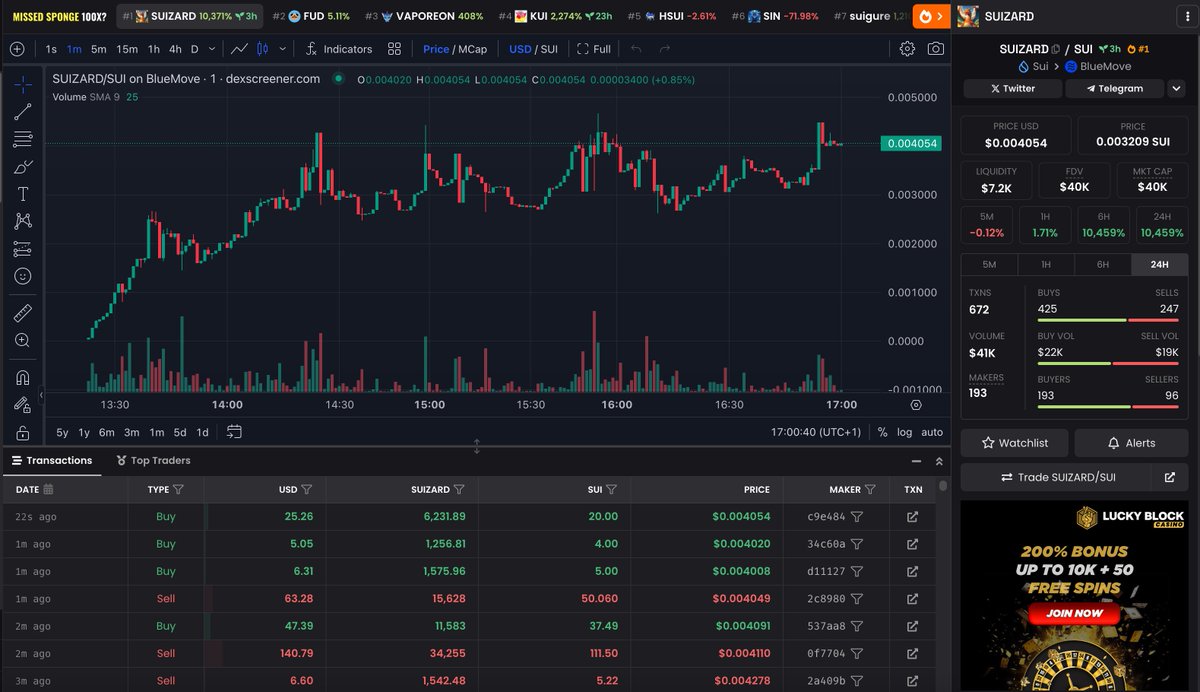Filter transactions by SUIZARD amount column
The width and height of the screenshot is (1200, 692).
(459, 490)
